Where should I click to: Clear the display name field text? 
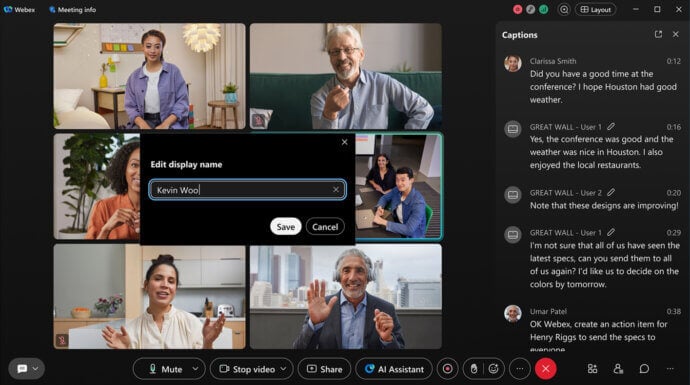(336, 190)
